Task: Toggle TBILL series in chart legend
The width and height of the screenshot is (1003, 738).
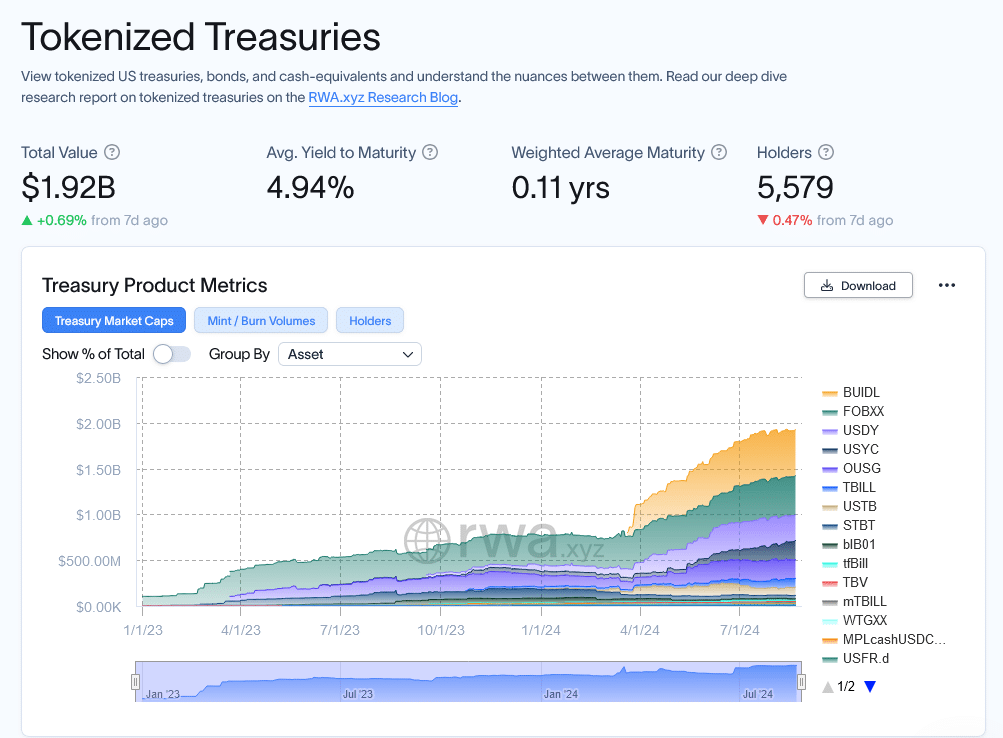Action: (x=849, y=487)
